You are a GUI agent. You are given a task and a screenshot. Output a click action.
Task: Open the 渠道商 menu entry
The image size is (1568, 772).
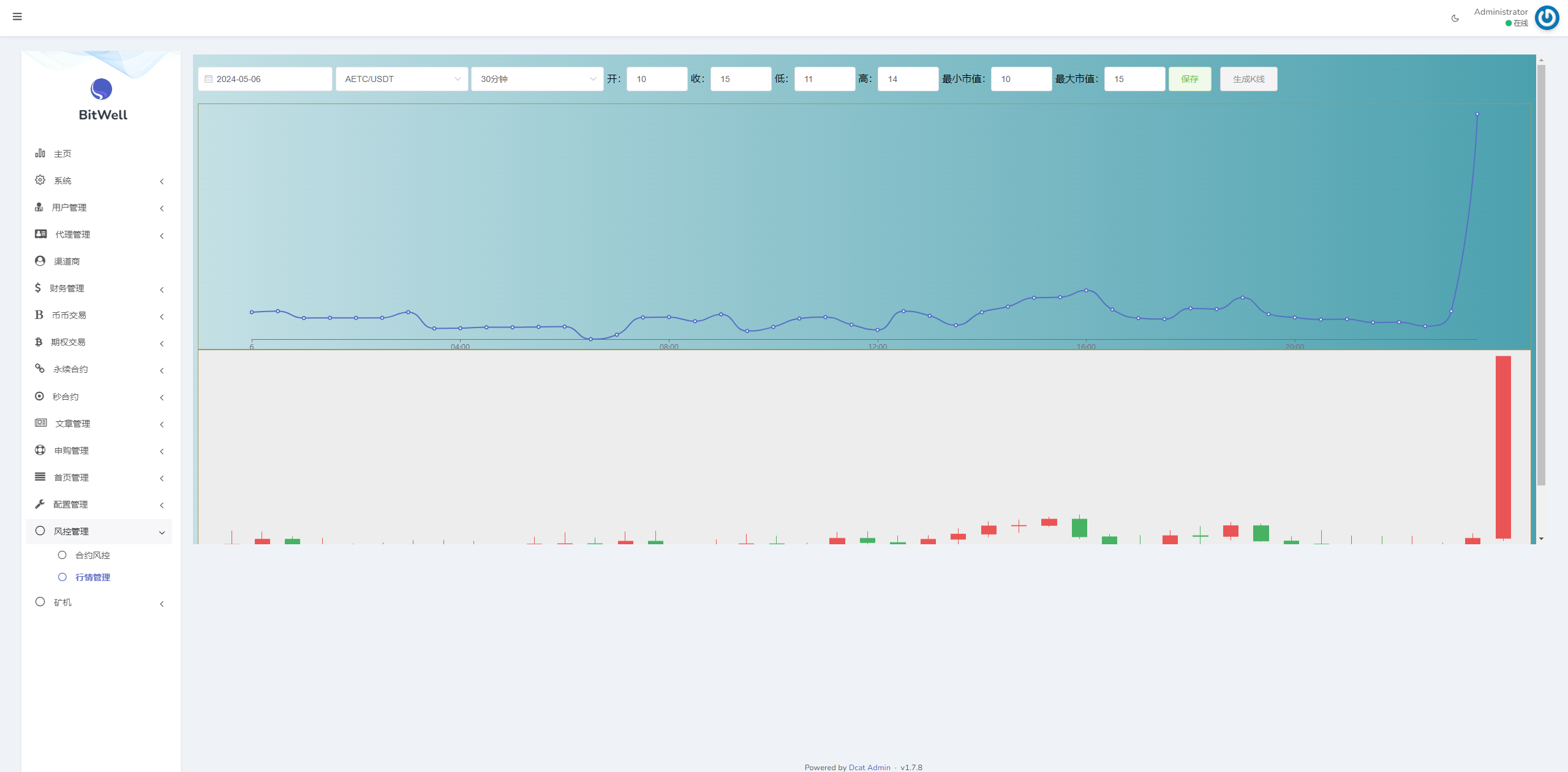pyautogui.click(x=67, y=261)
